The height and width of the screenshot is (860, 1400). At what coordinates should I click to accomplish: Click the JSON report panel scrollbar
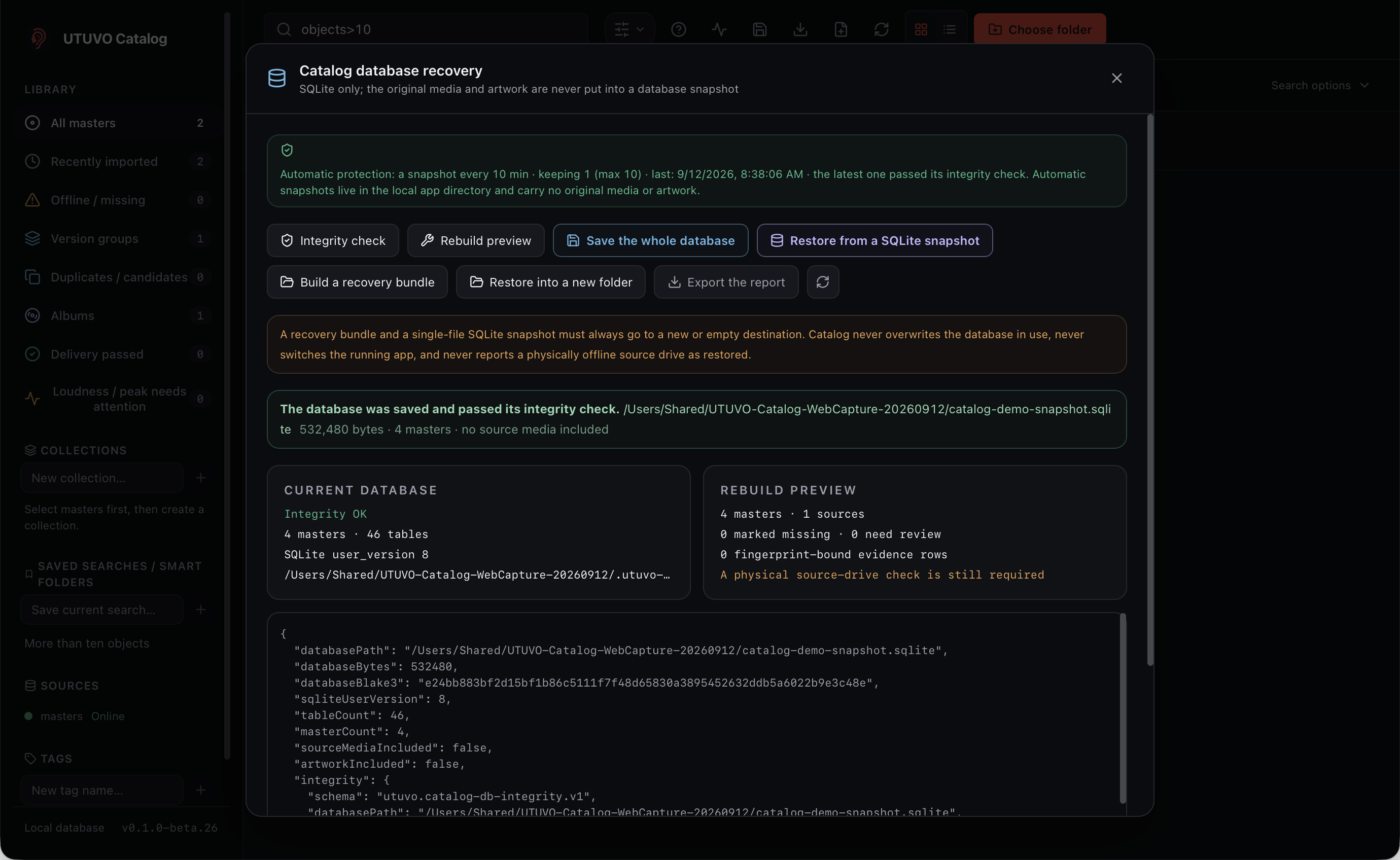coord(1123,708)
